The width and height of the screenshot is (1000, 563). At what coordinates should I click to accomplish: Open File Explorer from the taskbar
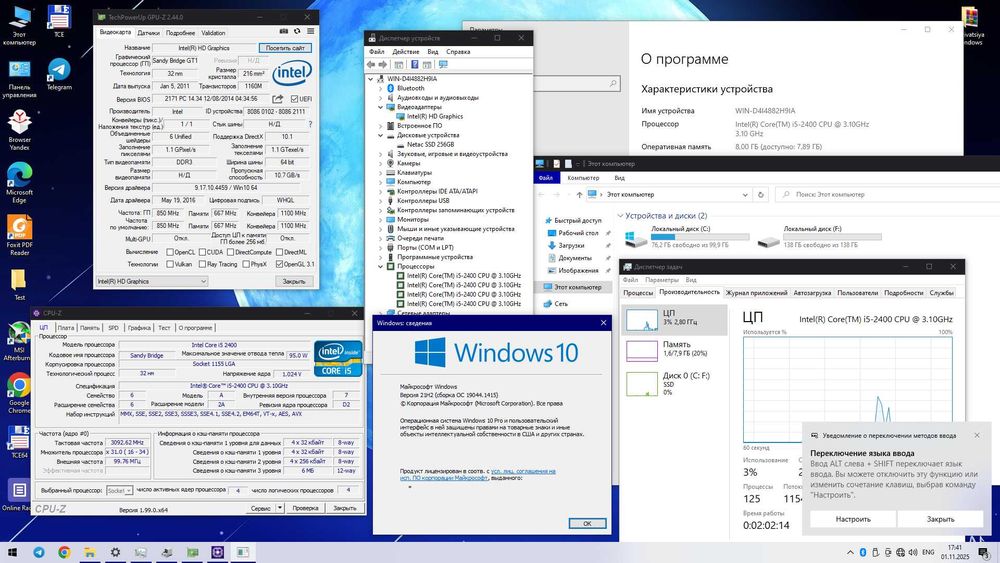[x=90, y=552]
